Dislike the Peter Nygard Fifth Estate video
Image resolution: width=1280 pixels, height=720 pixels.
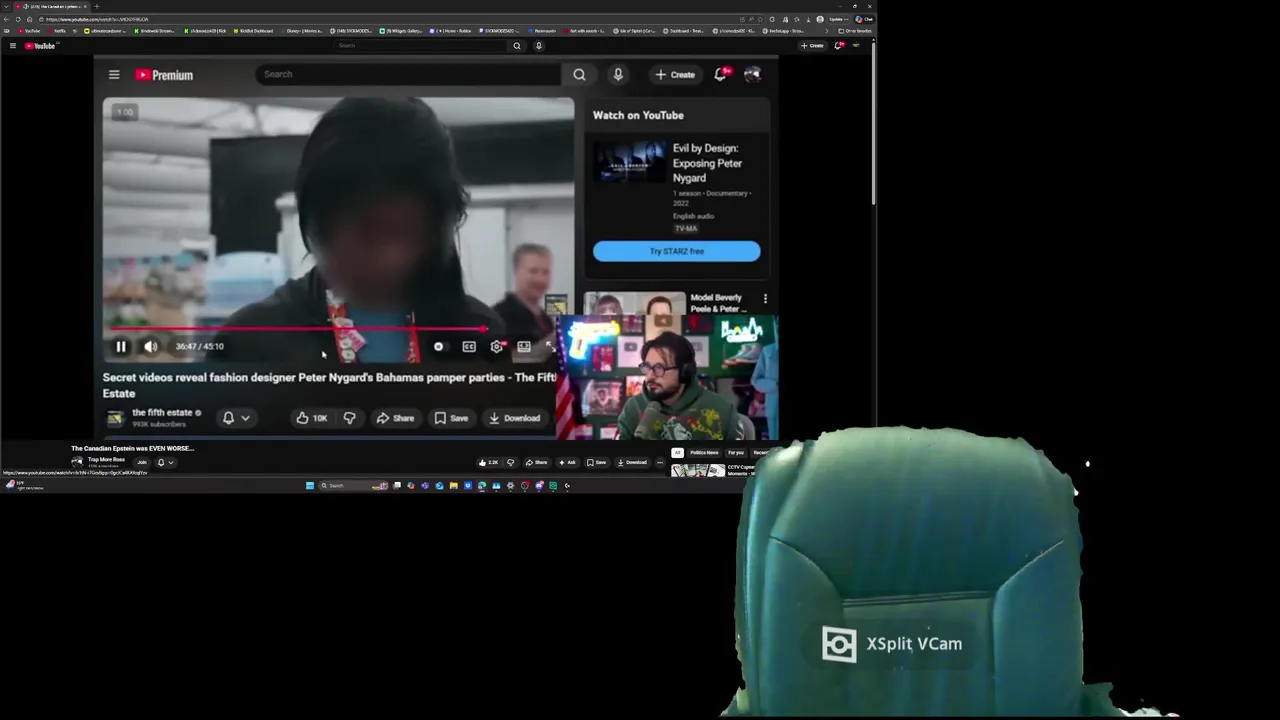[x=349, y=418]
